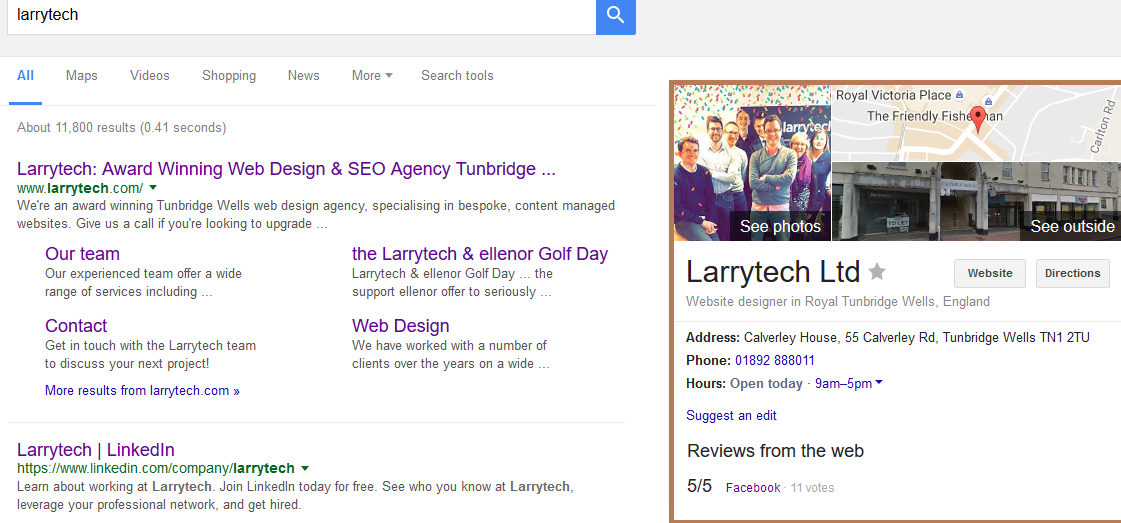Image resolution: width=1121 pixels, height=523 pixels.
Task: Click the Reviews from the web heading
Action: 776,451
